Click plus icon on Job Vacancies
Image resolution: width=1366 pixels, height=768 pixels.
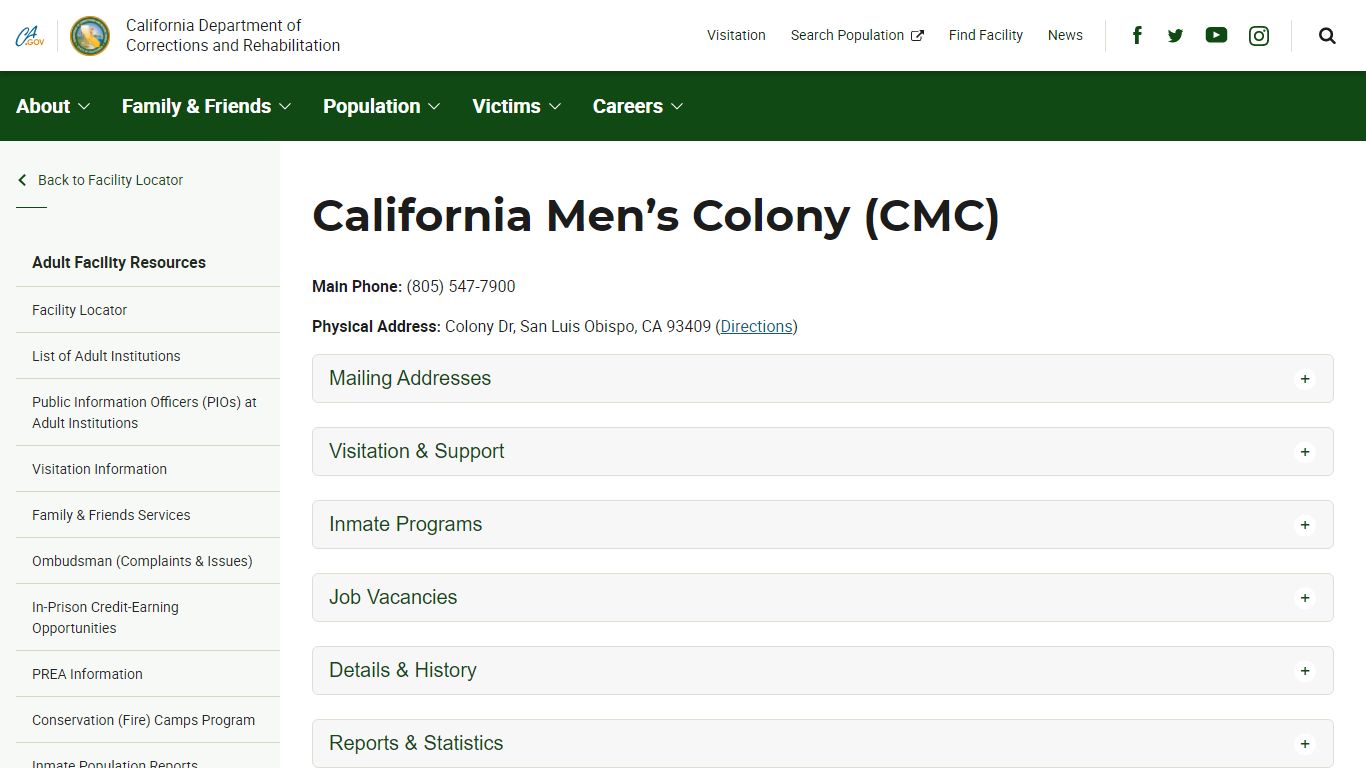click(x=1304, y=598)
